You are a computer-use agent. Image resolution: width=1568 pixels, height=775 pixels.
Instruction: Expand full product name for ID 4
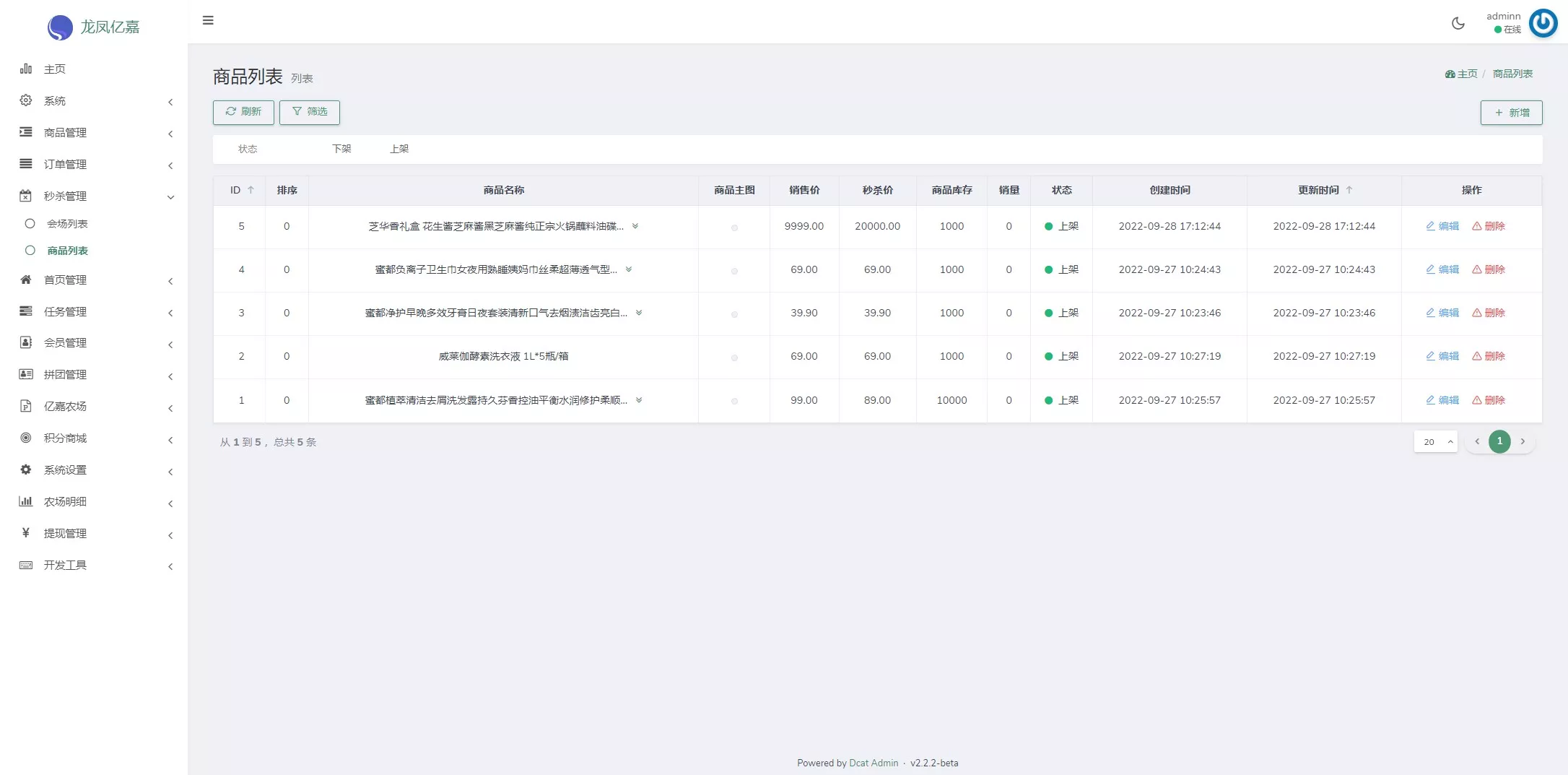629,269
